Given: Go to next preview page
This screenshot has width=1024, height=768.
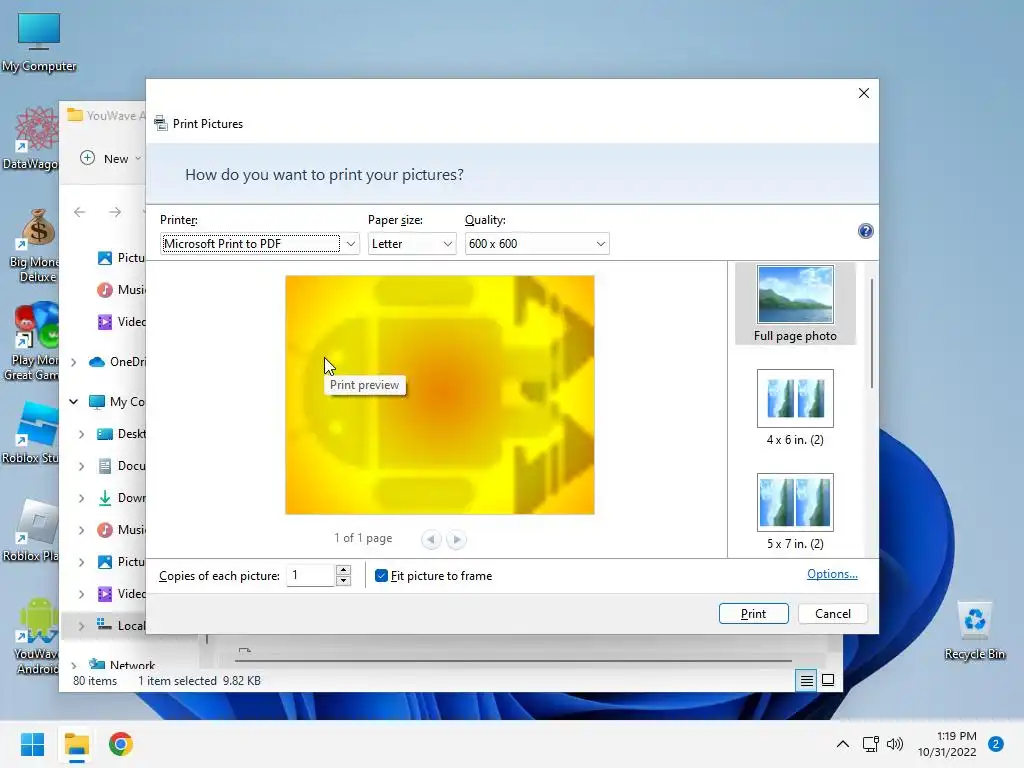Looking at the screenshot, I should [x=456, y=539].
